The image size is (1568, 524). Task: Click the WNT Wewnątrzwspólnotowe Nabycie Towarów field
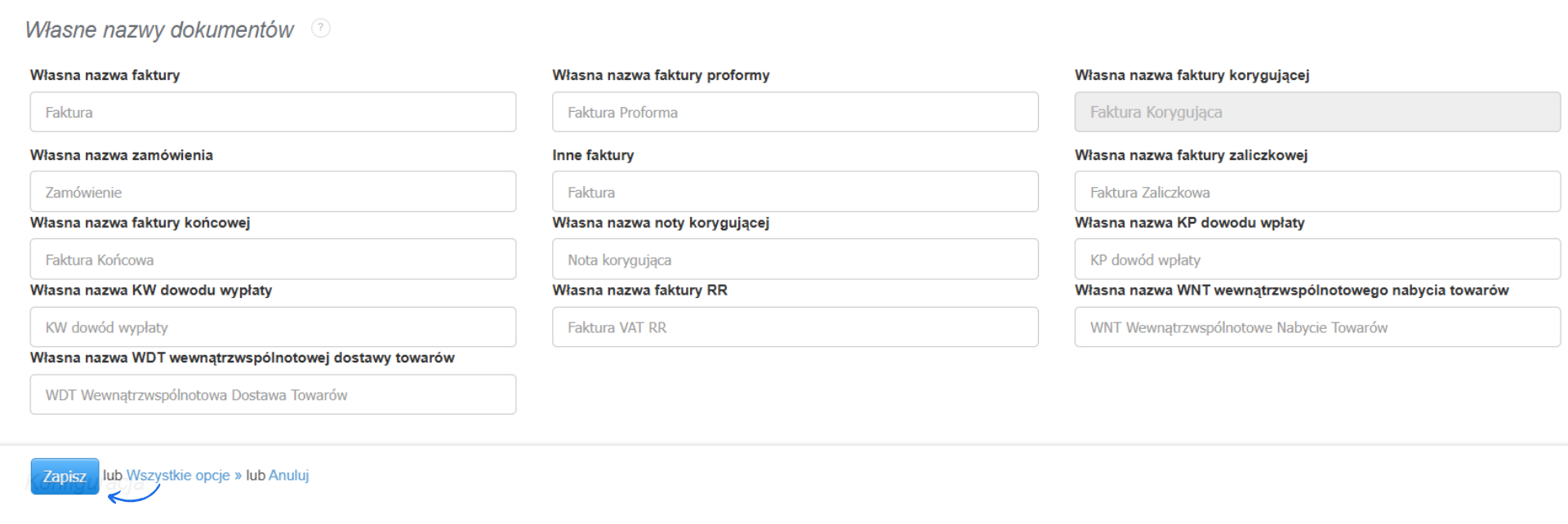pyautogui.click(x=1316, y=327)
